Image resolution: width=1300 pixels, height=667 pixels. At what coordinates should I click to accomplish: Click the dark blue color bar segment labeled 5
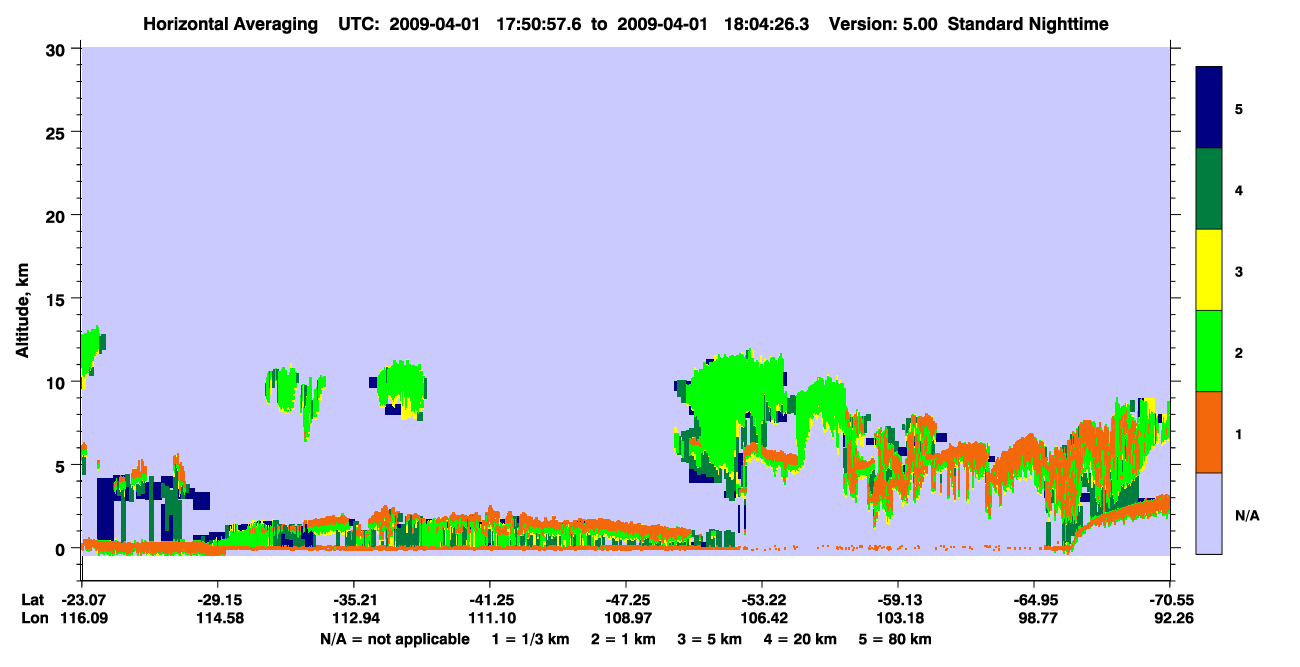coord(1209,108)
